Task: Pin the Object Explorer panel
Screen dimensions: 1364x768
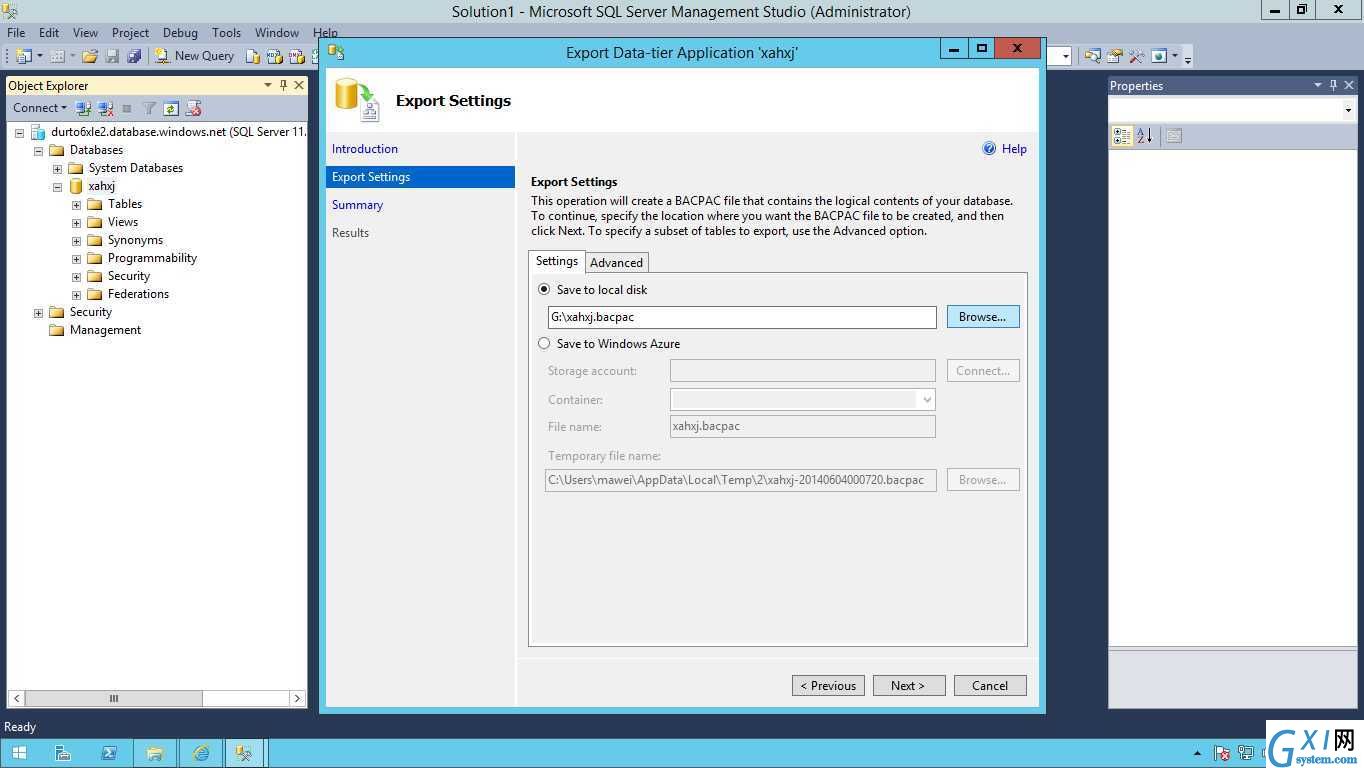Action: pyautogui.click(x=283, y=85)
